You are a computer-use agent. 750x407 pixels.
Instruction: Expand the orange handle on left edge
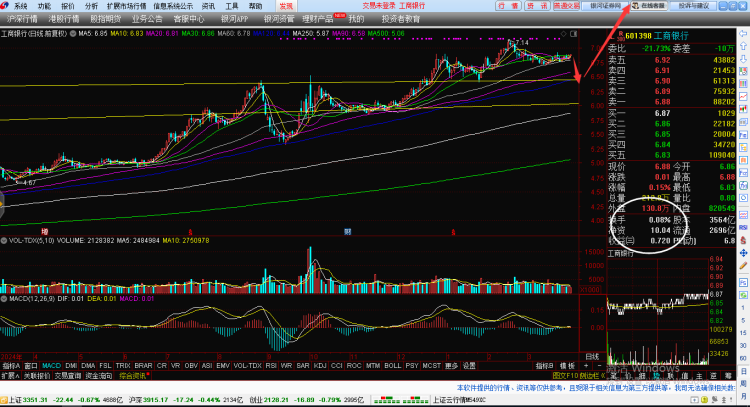click(1, 205)
